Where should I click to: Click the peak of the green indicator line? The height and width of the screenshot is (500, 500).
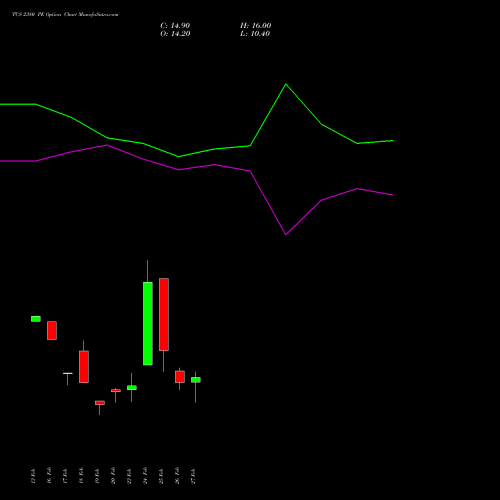286,84
